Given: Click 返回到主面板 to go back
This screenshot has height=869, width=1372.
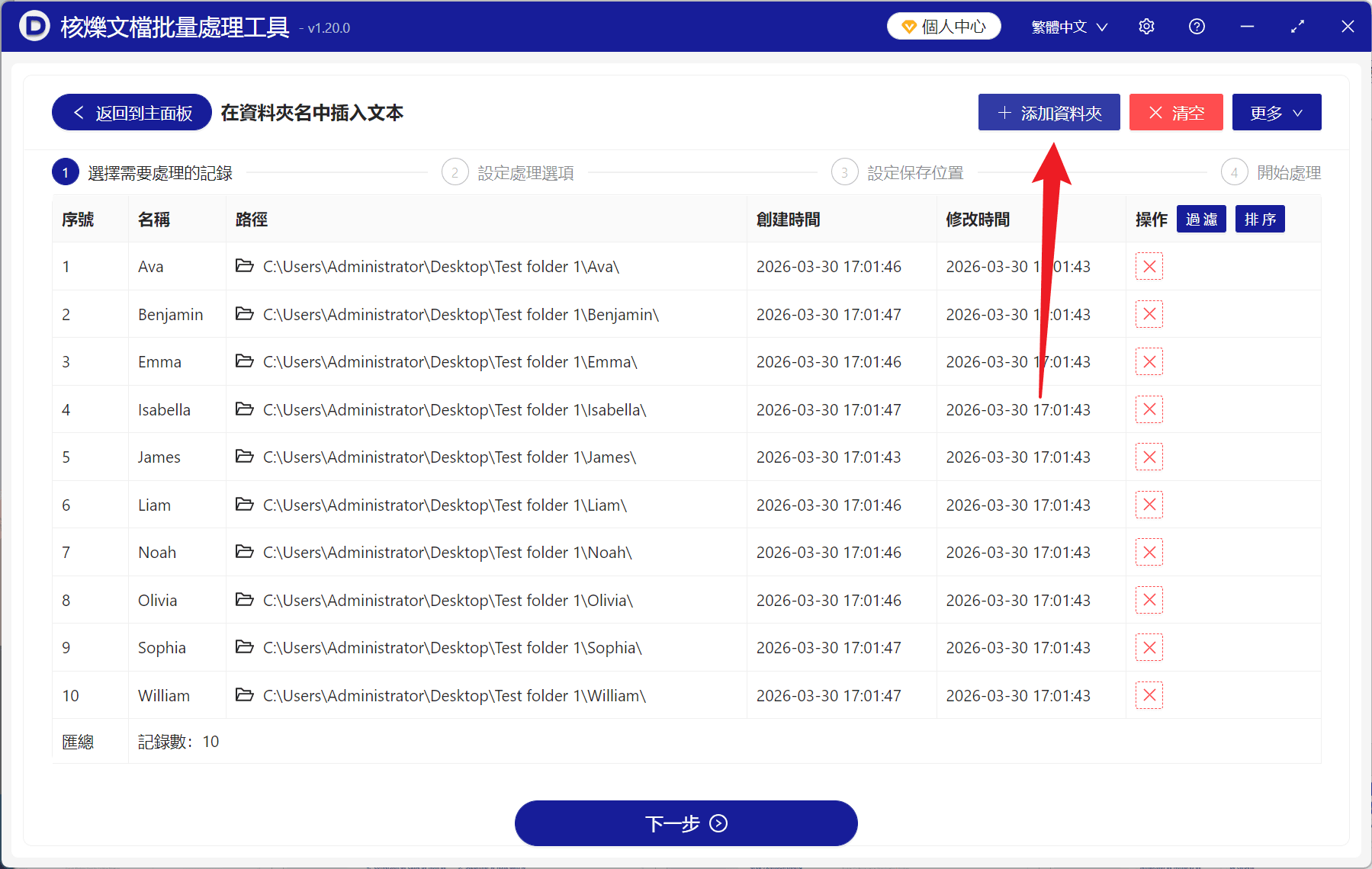Looking at the screenshot, I should click(130, 112).
